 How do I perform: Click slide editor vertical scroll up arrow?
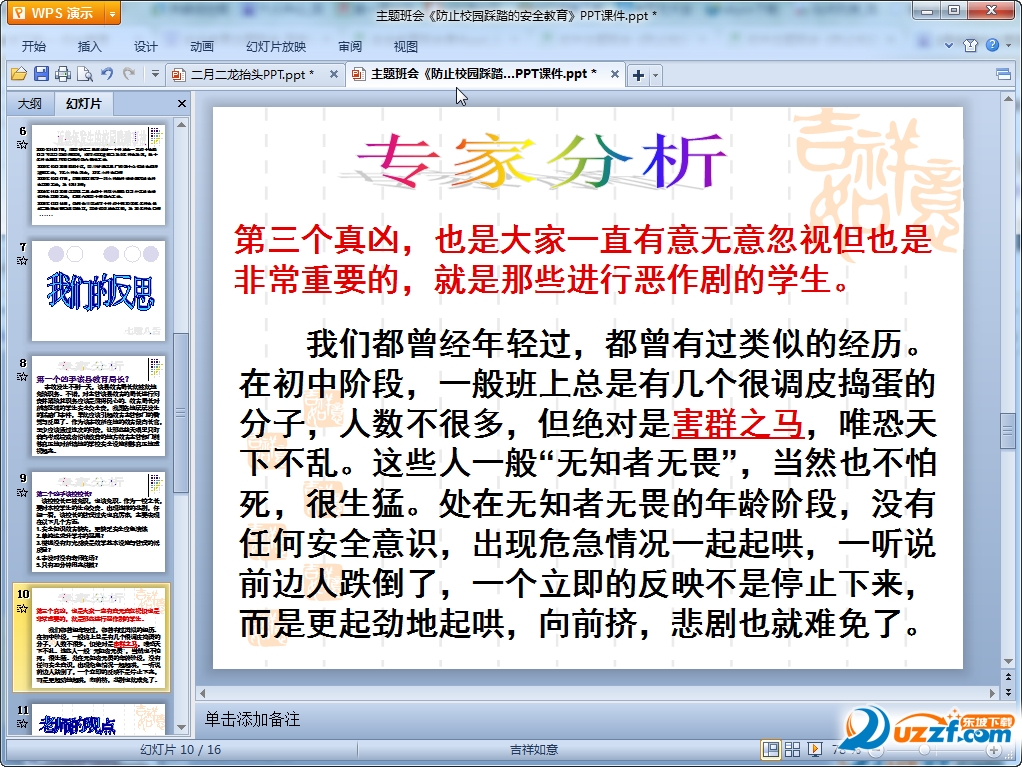[1008, 100]
